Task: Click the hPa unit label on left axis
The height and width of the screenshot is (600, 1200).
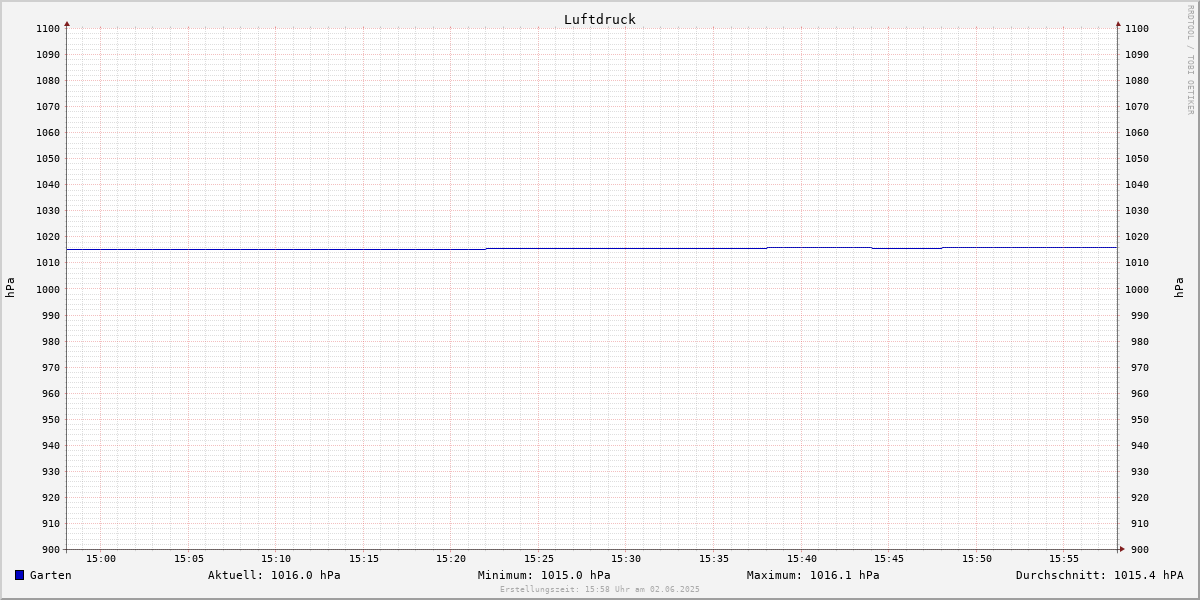Action: [10, 288]
